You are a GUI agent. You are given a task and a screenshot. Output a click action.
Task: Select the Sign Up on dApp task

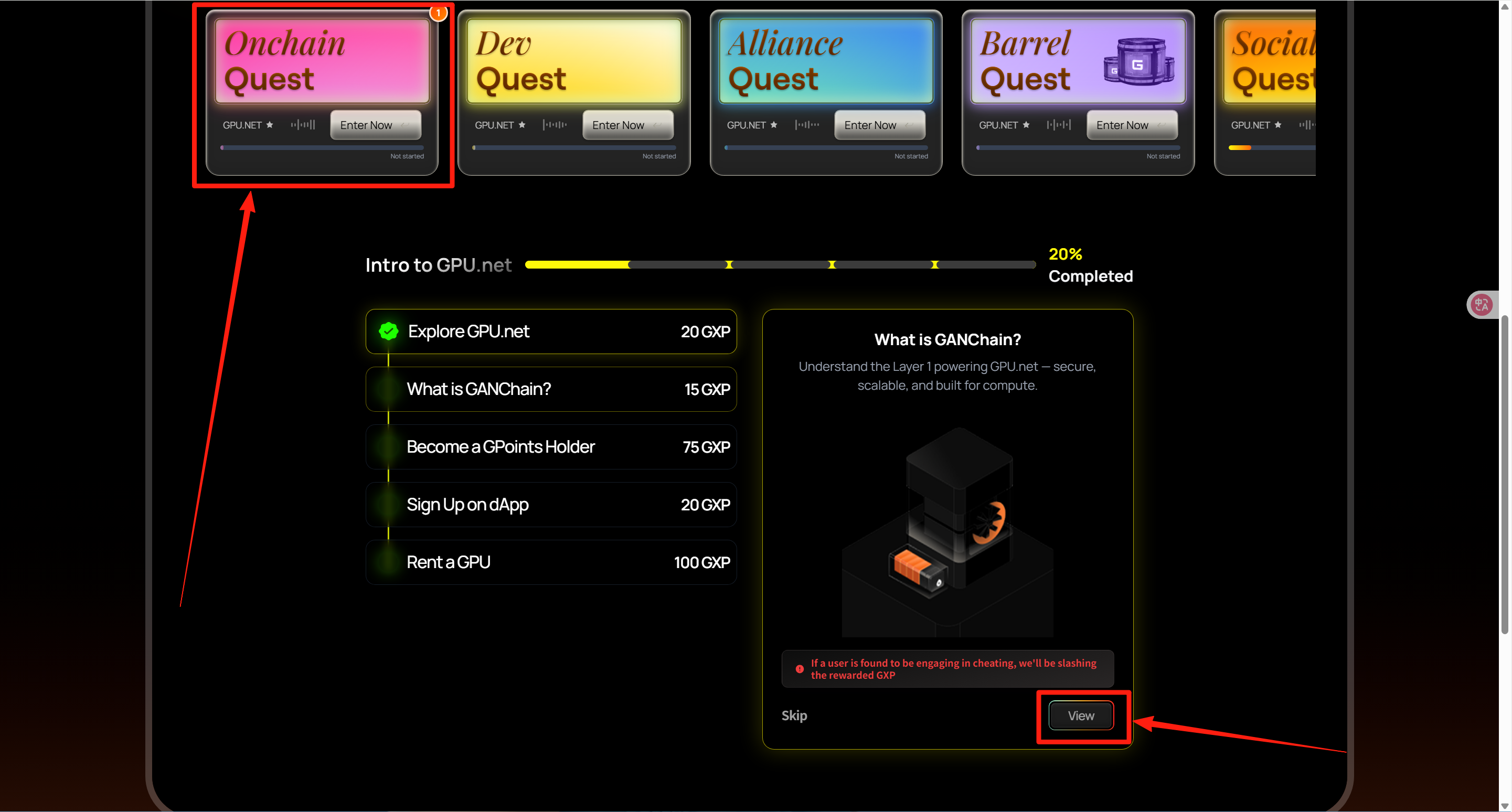[x=551, y=505]
